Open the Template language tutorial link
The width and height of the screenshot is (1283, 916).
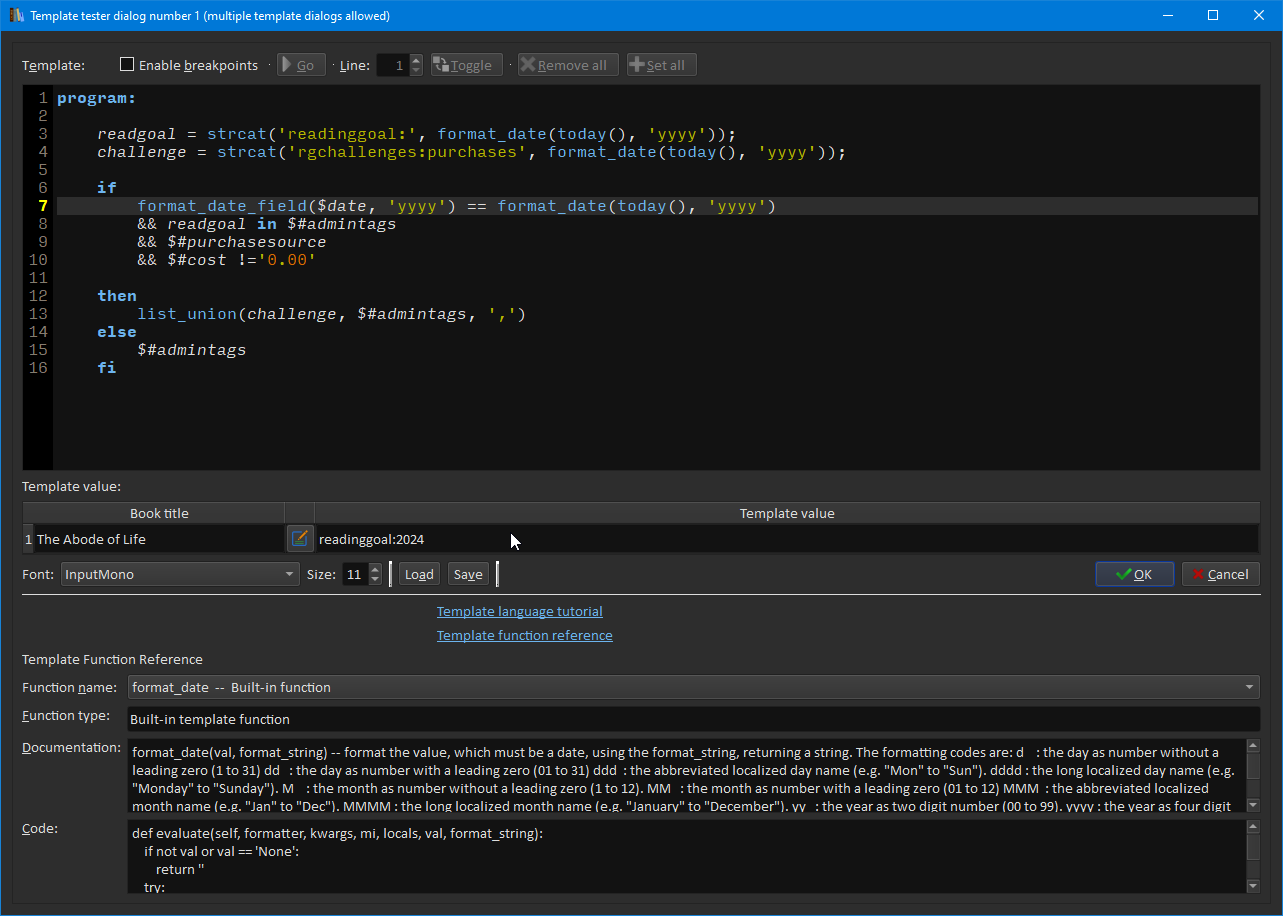pos(519,611)
